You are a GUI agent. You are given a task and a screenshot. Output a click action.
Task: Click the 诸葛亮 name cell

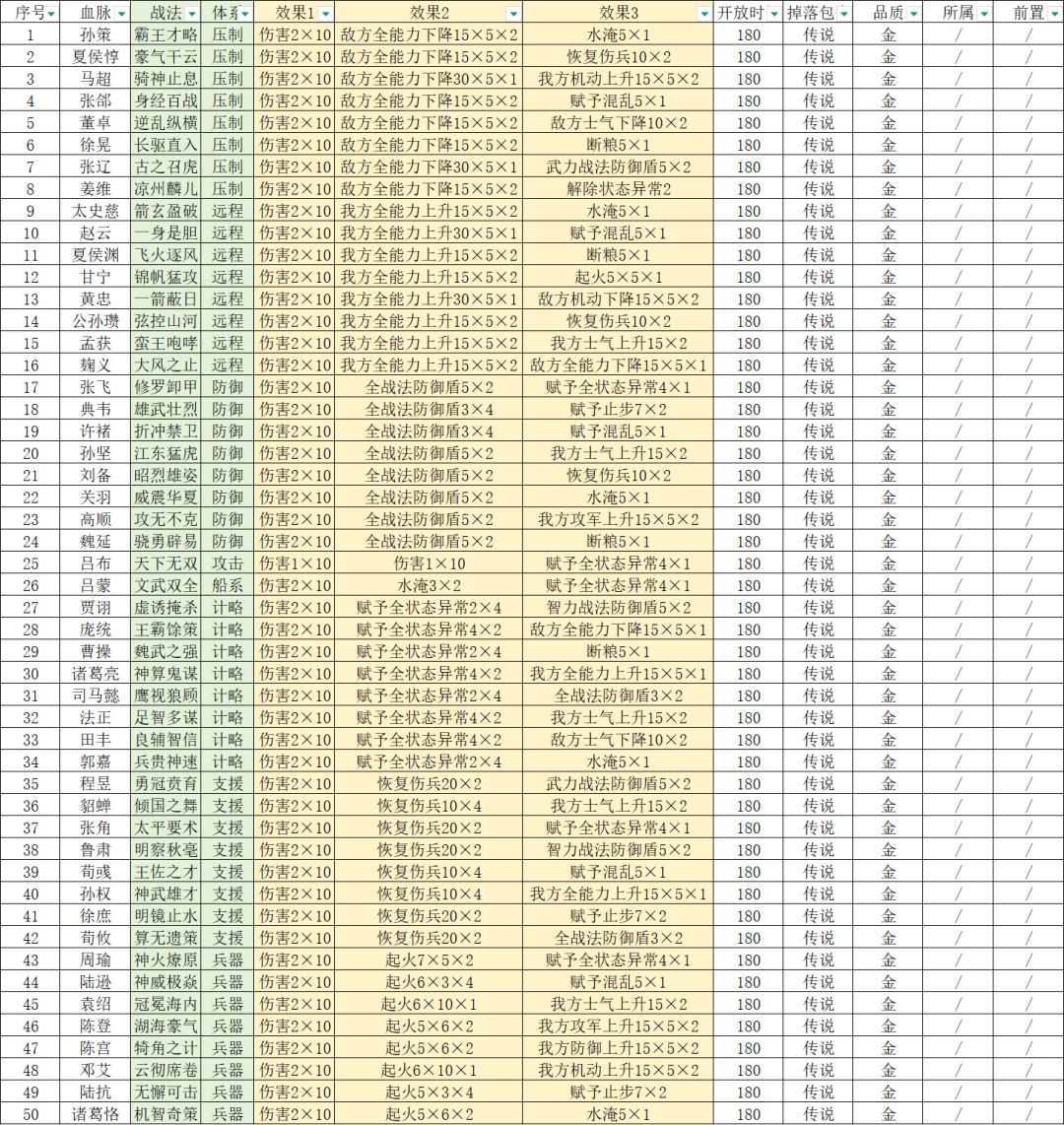coord(96,673)
